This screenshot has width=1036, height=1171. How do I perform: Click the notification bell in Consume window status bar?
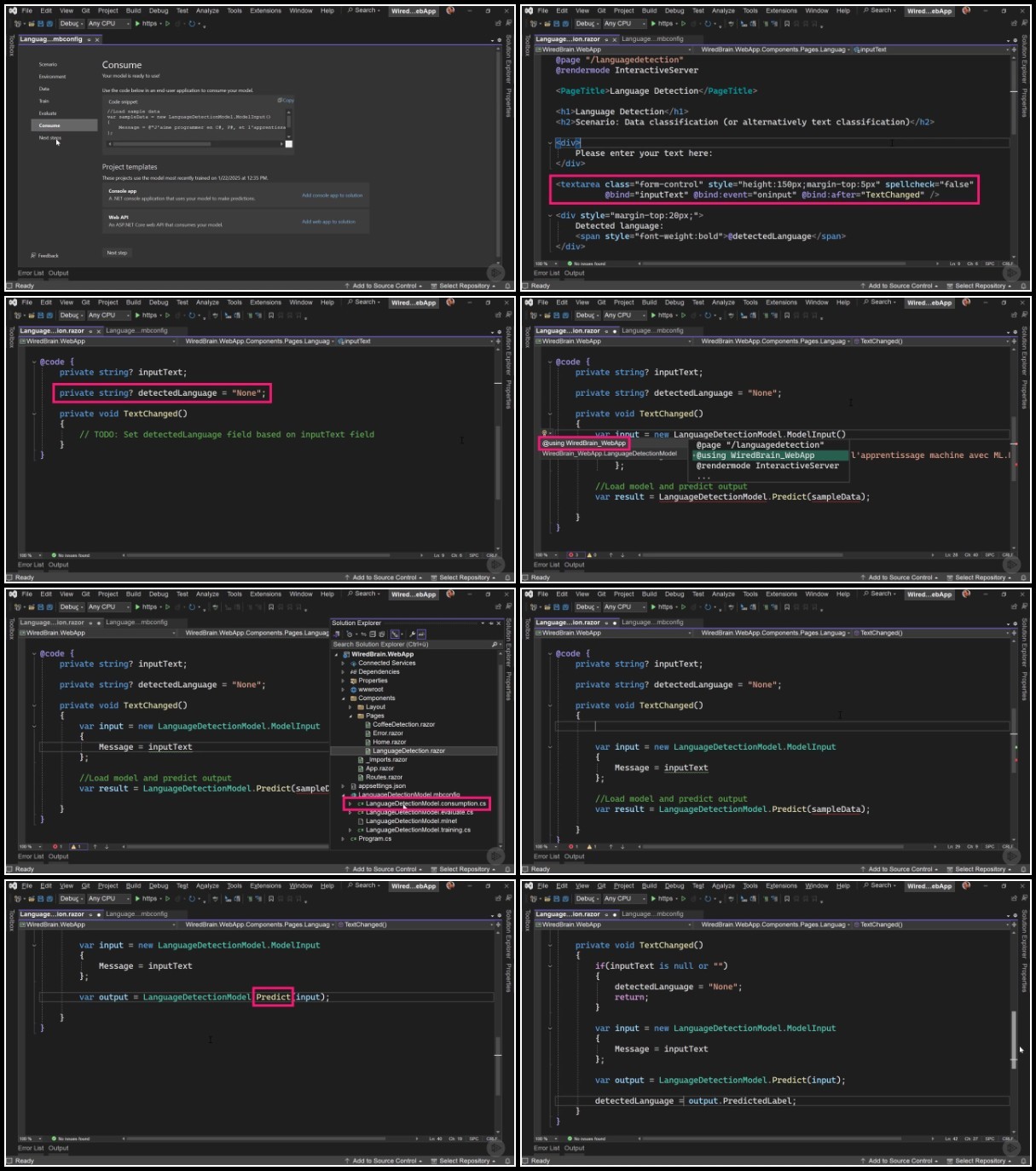[x=507, y=286]
